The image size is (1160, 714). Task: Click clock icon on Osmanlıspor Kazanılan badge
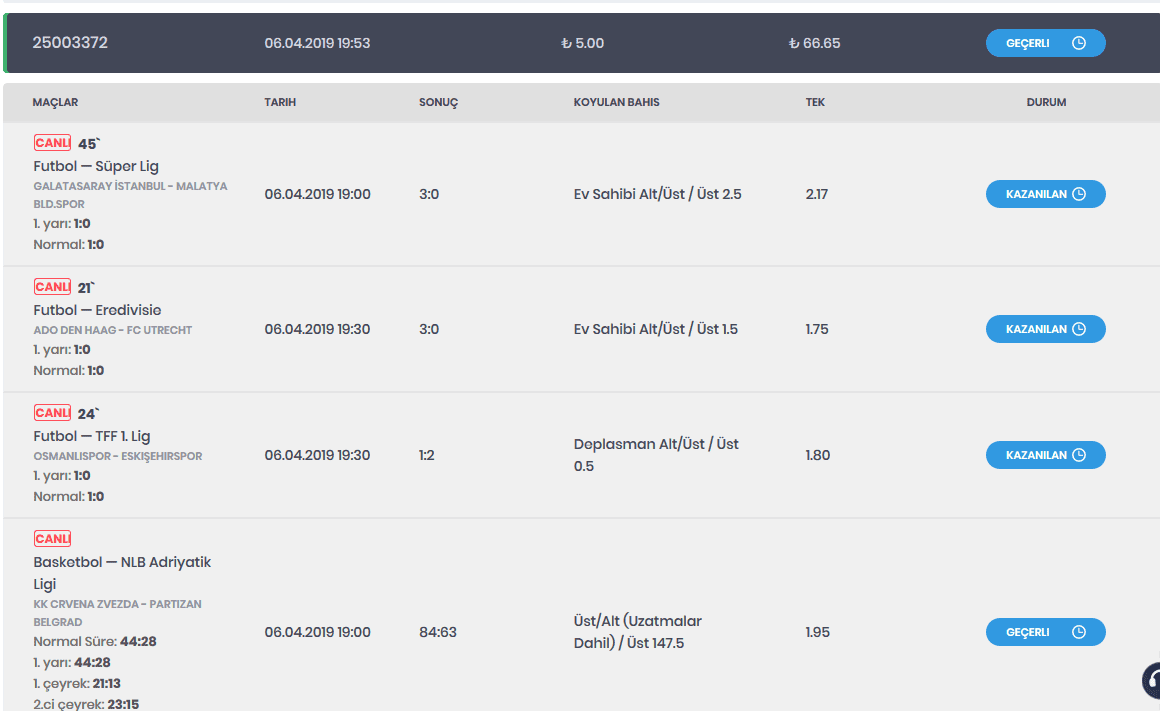click(1078, 455)
